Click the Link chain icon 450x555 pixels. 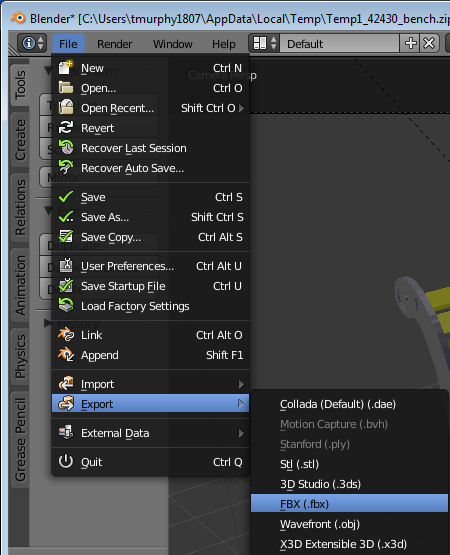pyautogui.click(x=65, y=335)
